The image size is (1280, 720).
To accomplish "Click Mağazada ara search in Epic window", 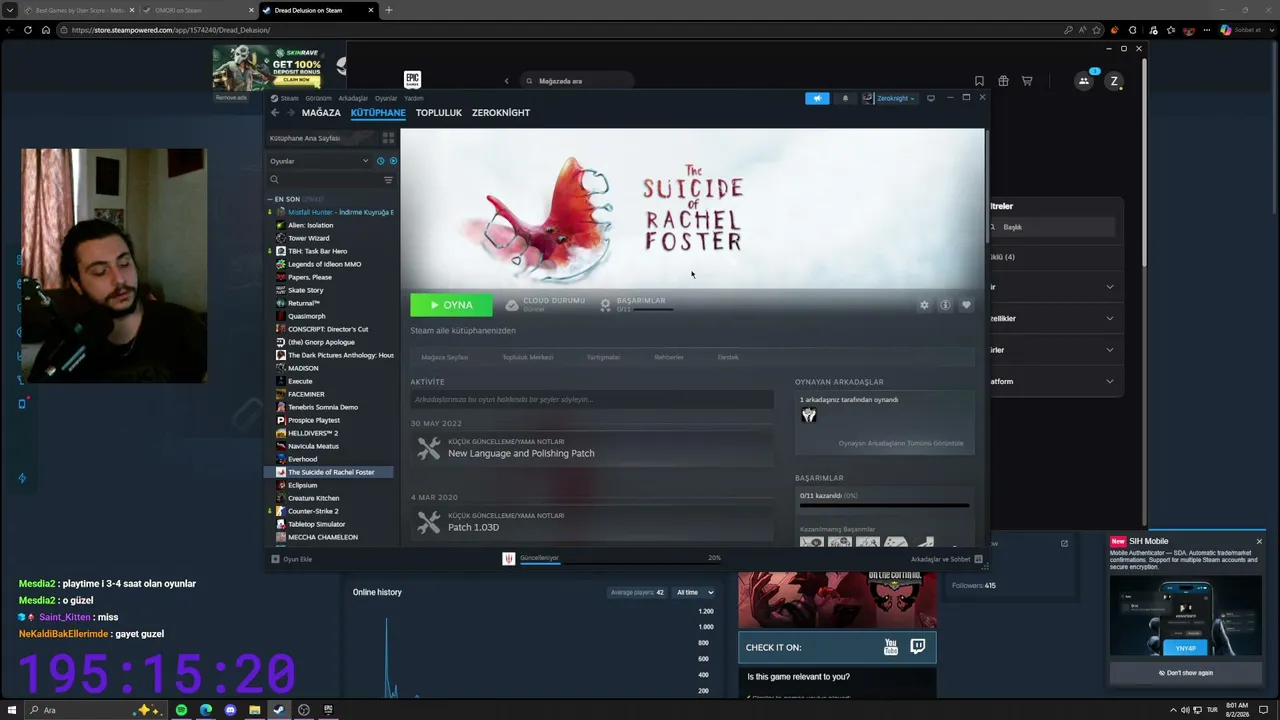I will coord(578,81).
